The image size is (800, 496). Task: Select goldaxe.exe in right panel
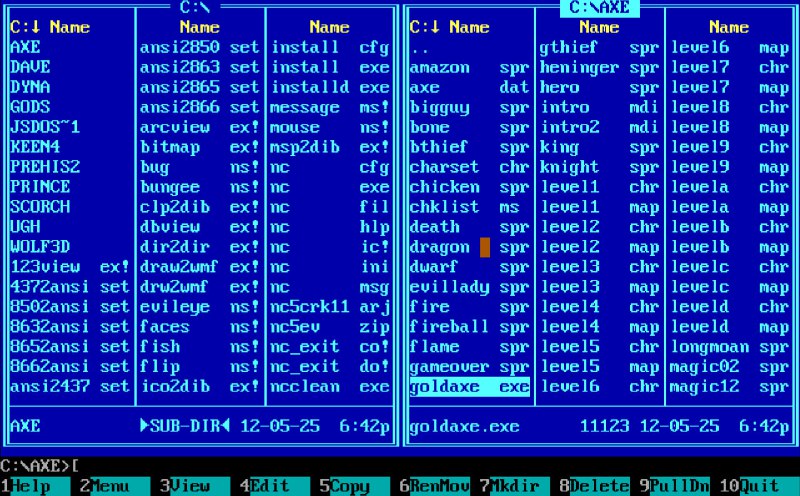pyautogui.click(x=469, y=387)
